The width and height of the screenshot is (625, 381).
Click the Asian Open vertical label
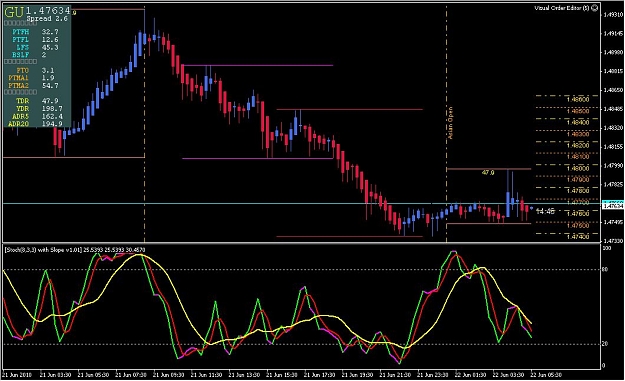pyautogui.click(x=451, y=123)
